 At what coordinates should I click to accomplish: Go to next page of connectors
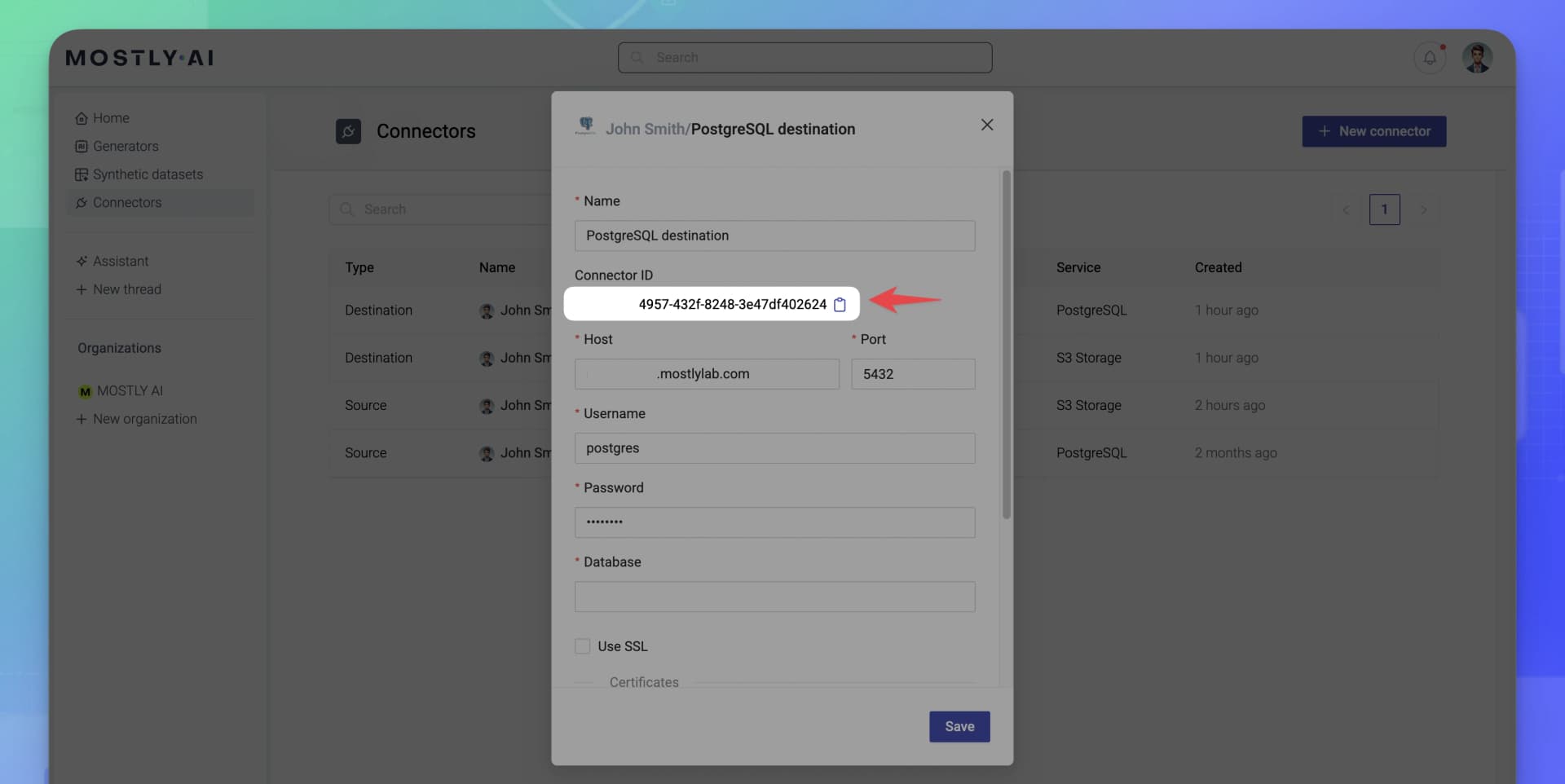1424,209
